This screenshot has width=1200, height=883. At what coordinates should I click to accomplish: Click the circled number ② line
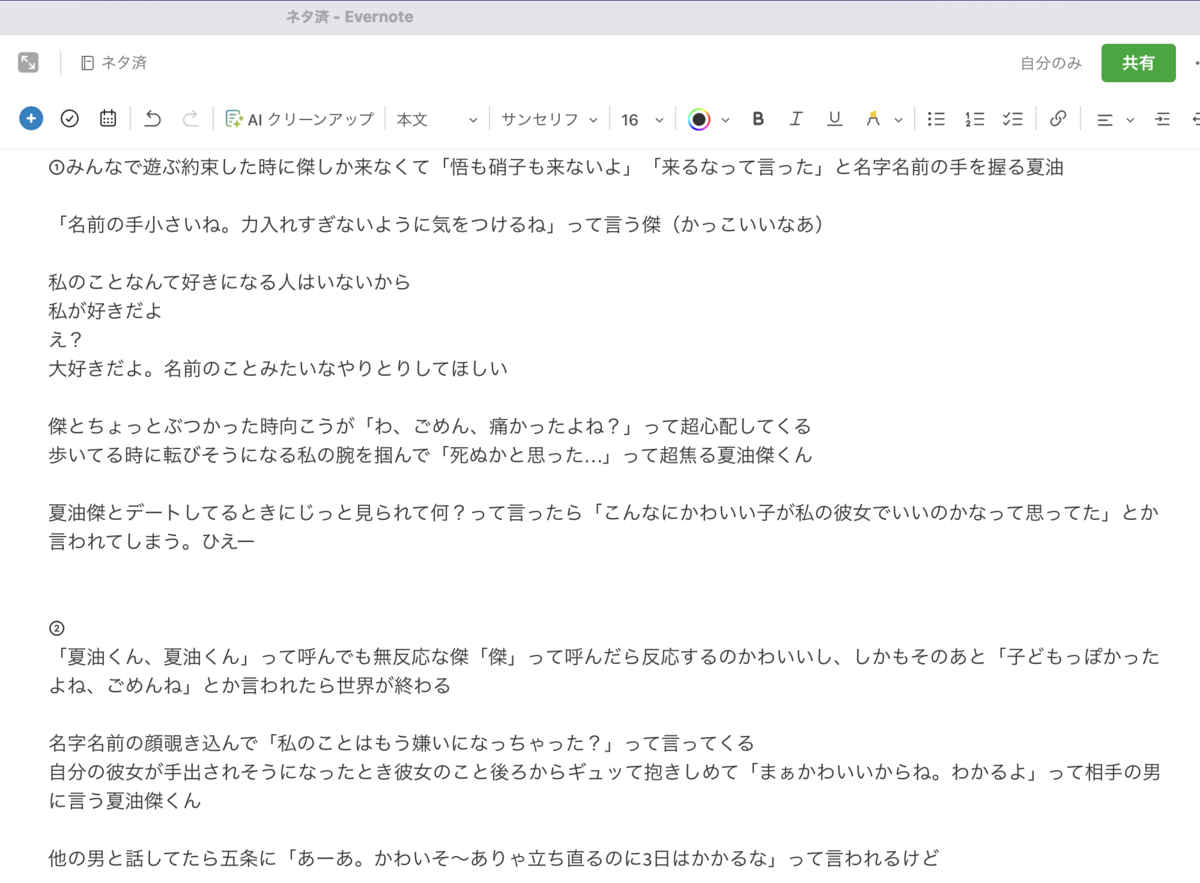pyautogui.click(x=57, y=628)
